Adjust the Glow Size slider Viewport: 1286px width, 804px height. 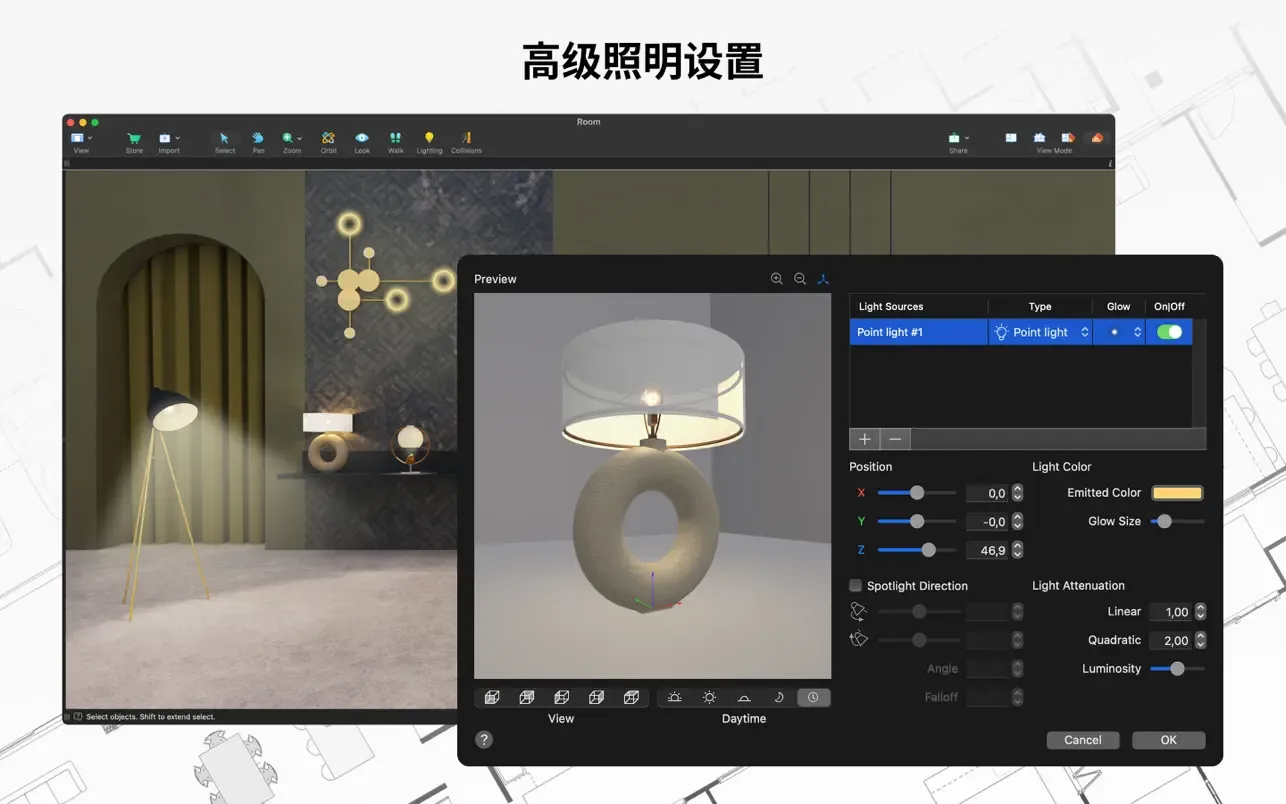coord(1177,521)
